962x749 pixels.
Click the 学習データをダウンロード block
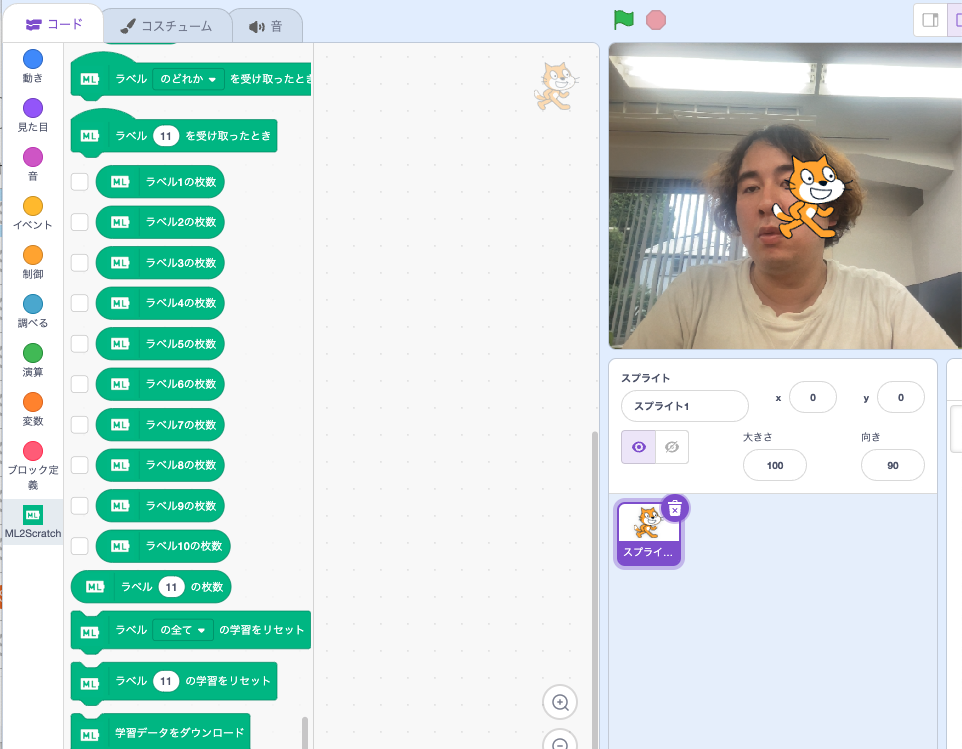pos(161,732)
